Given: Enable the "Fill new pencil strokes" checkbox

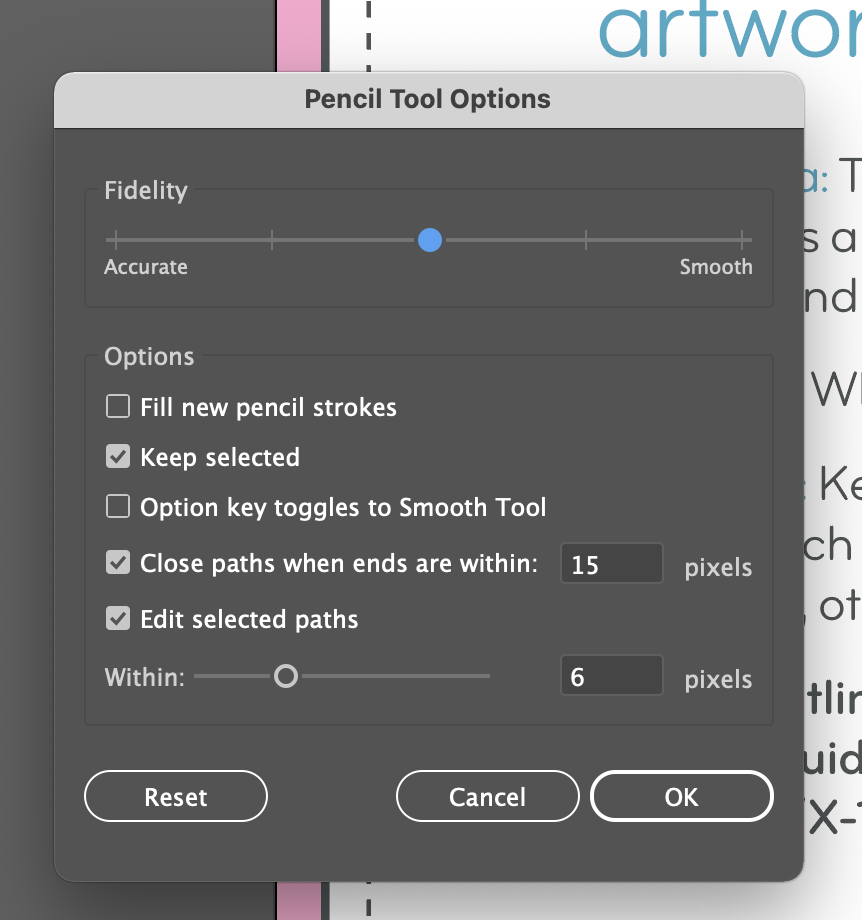Looking at the screenshot, I should pos(117,407).
